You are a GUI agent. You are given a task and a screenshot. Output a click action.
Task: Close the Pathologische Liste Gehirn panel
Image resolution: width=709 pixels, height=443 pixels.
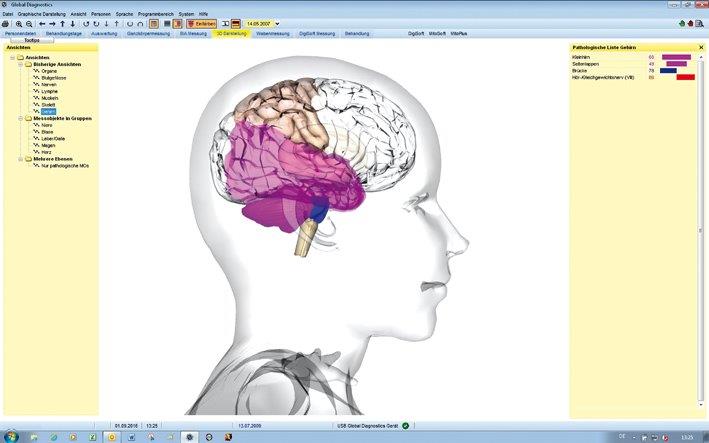coord(700,47)
